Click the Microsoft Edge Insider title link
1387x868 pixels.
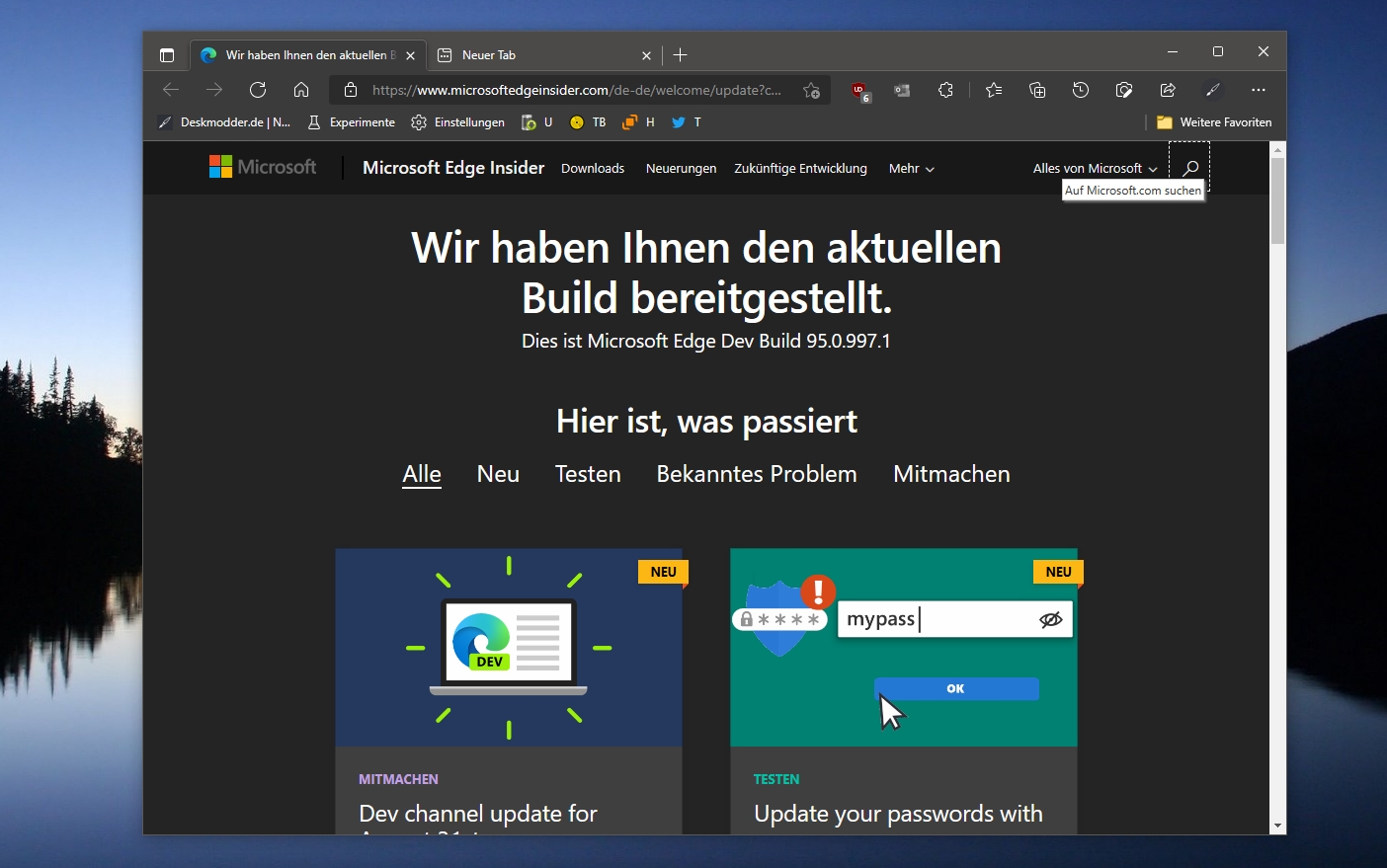click(x=453, y=167)
